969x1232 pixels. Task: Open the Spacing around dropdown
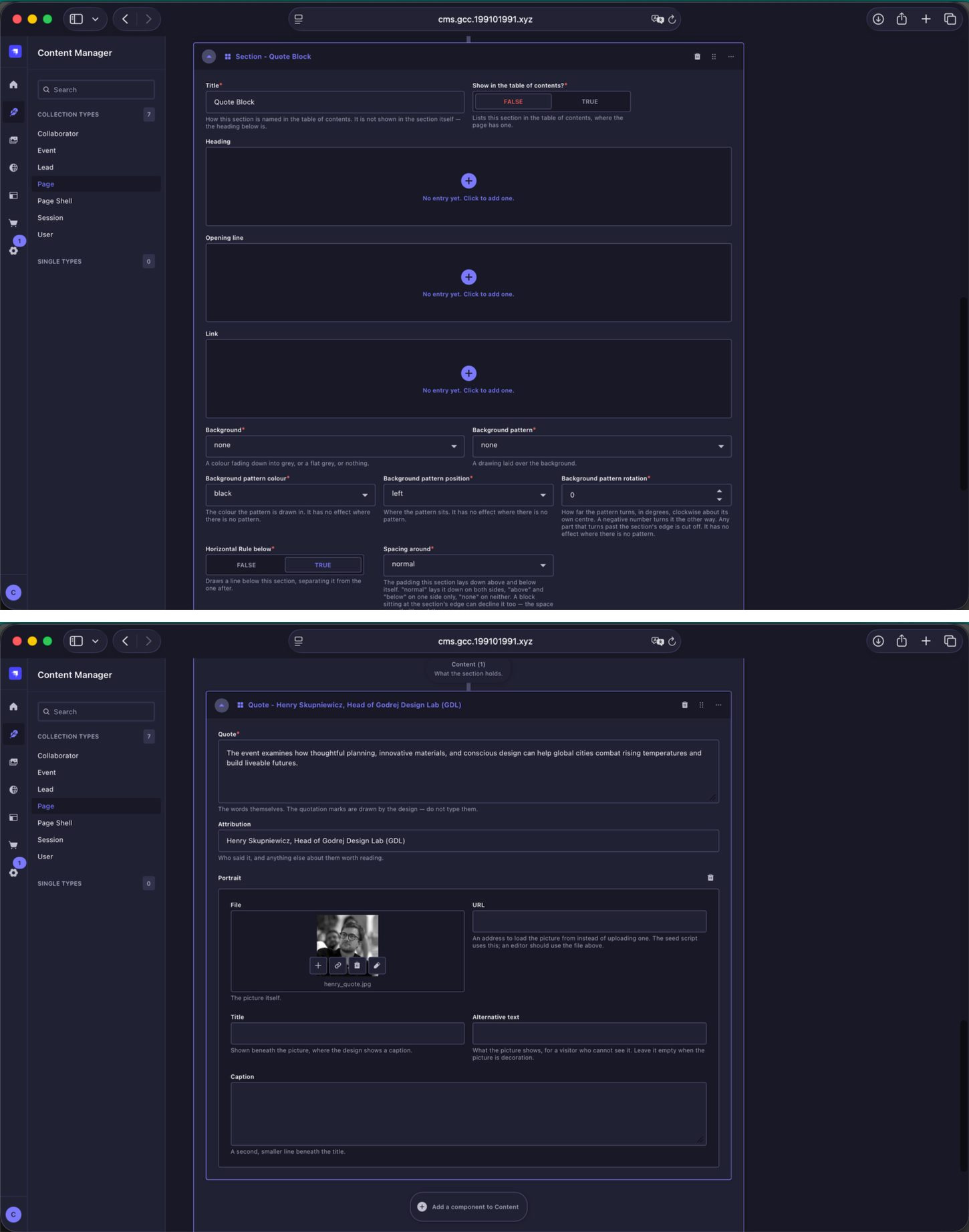468,565
